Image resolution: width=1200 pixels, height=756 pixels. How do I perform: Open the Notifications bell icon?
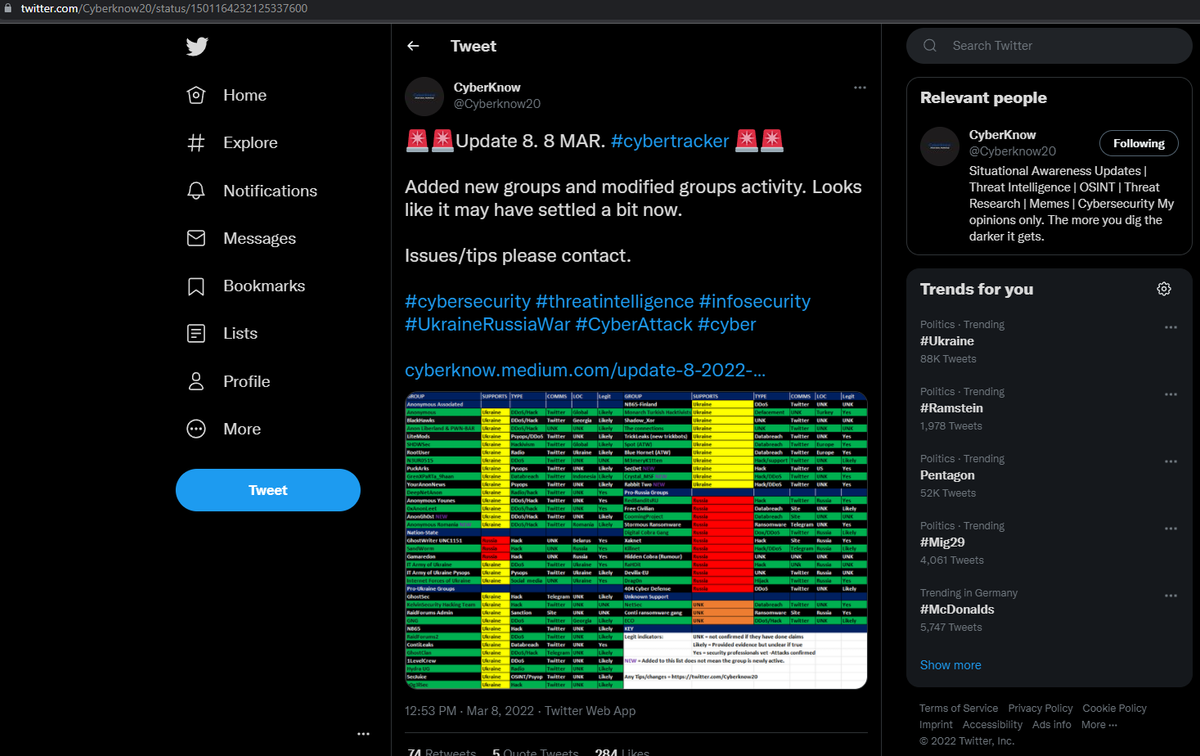pyautogui.click(x=196, y=191)
